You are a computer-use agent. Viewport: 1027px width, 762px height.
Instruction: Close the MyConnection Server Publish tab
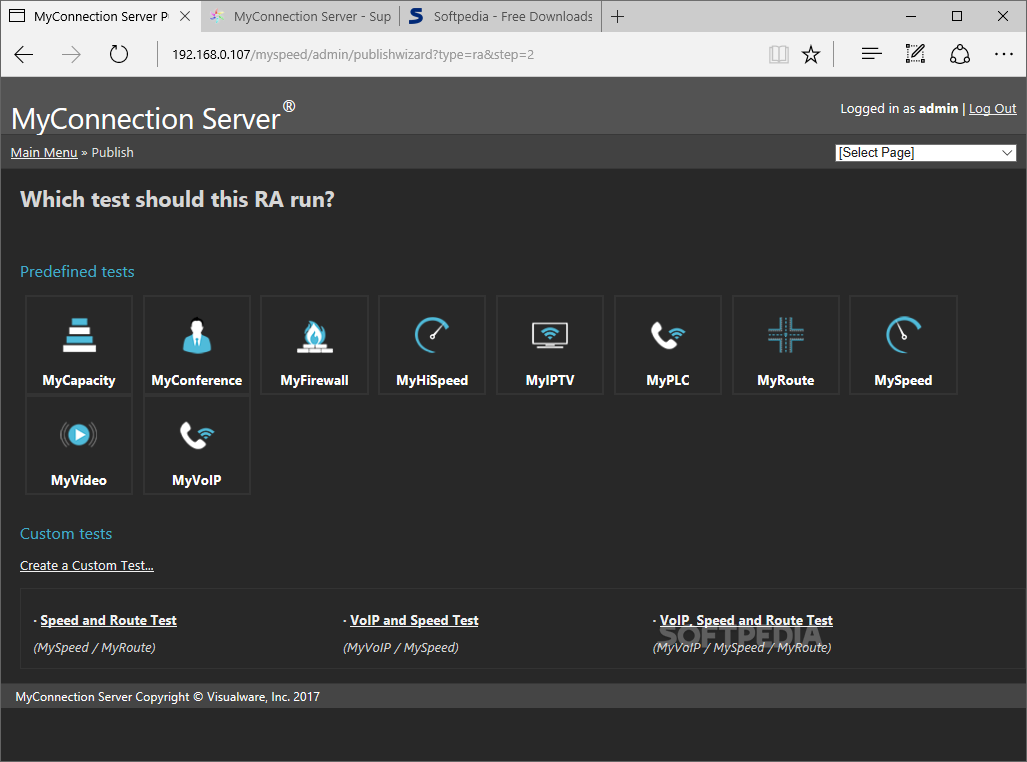point(185,16)
